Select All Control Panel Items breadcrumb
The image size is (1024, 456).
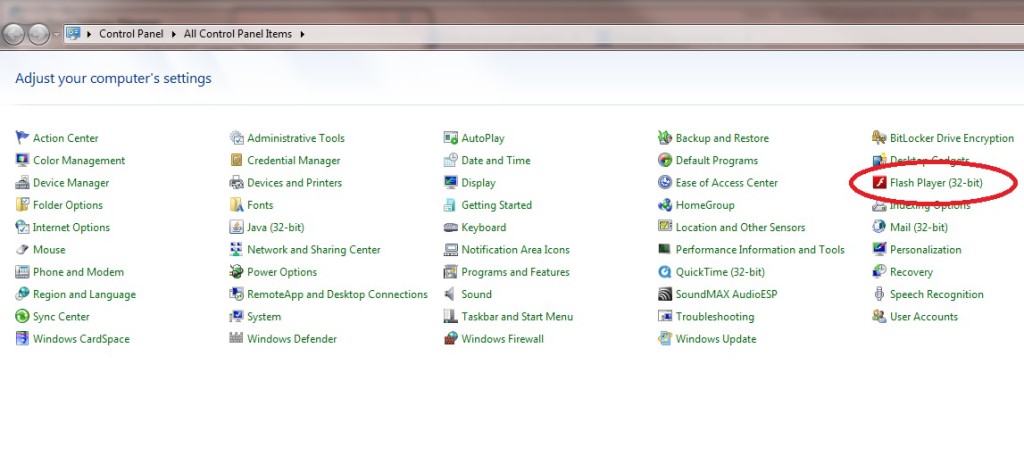pyautogui.click(x=238, y=34)
